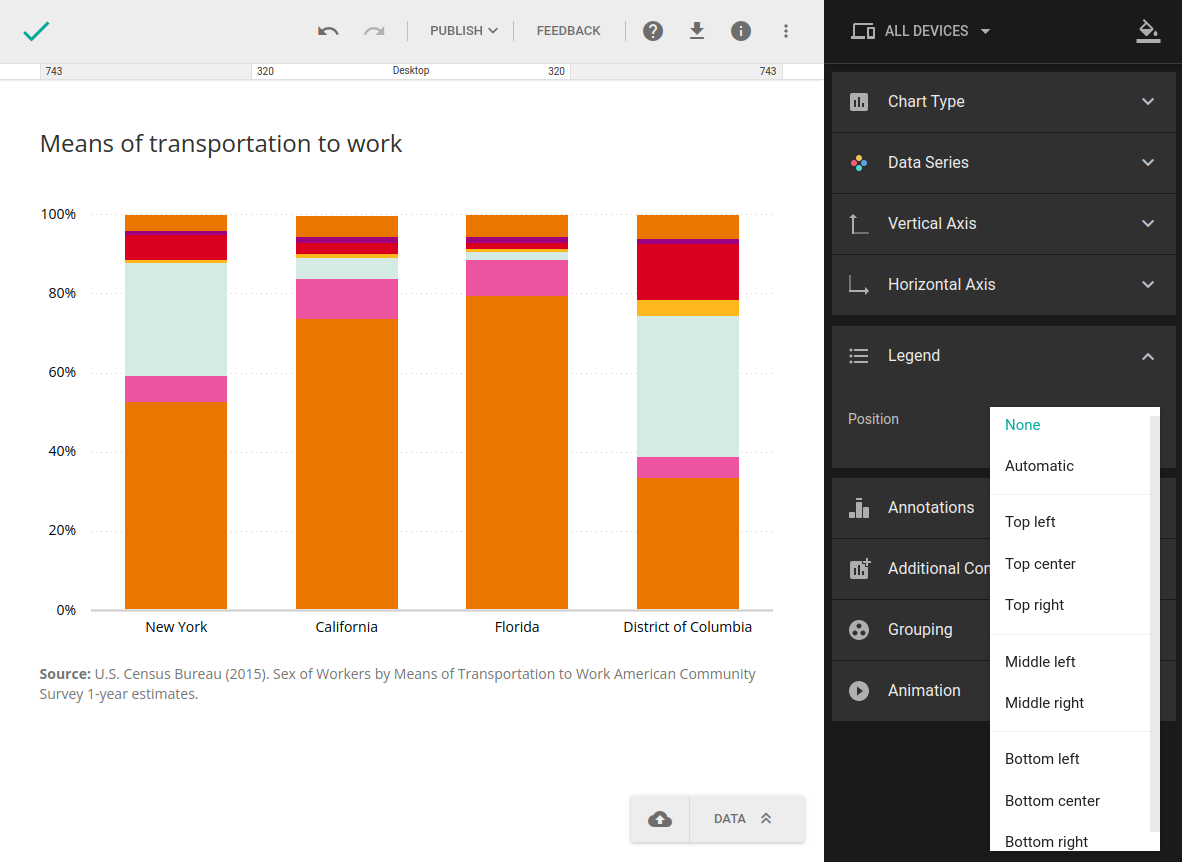The height and width of the screenshot is (862, 1182).
Task: Click the redo arrow icon
Action: (x=374, y=31)
